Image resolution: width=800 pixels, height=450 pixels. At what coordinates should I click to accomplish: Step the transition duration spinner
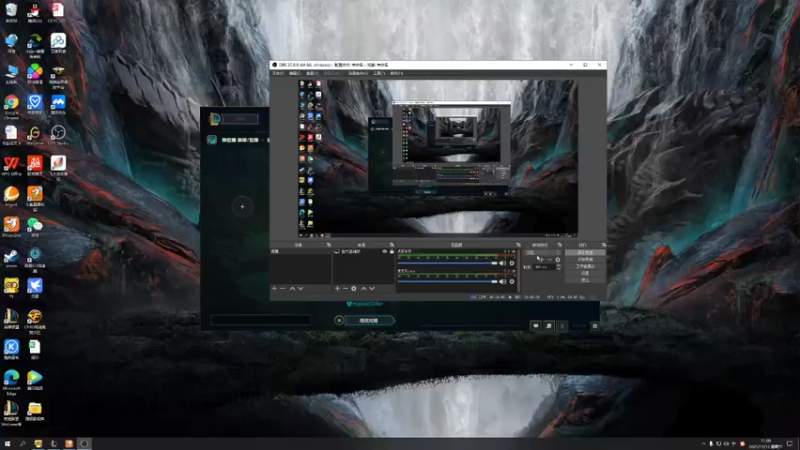point(559,267)
